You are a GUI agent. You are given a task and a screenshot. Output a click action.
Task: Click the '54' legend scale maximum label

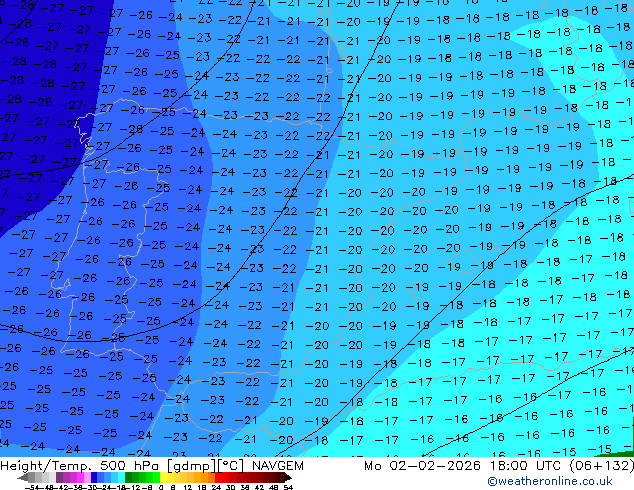coord(288,487)
